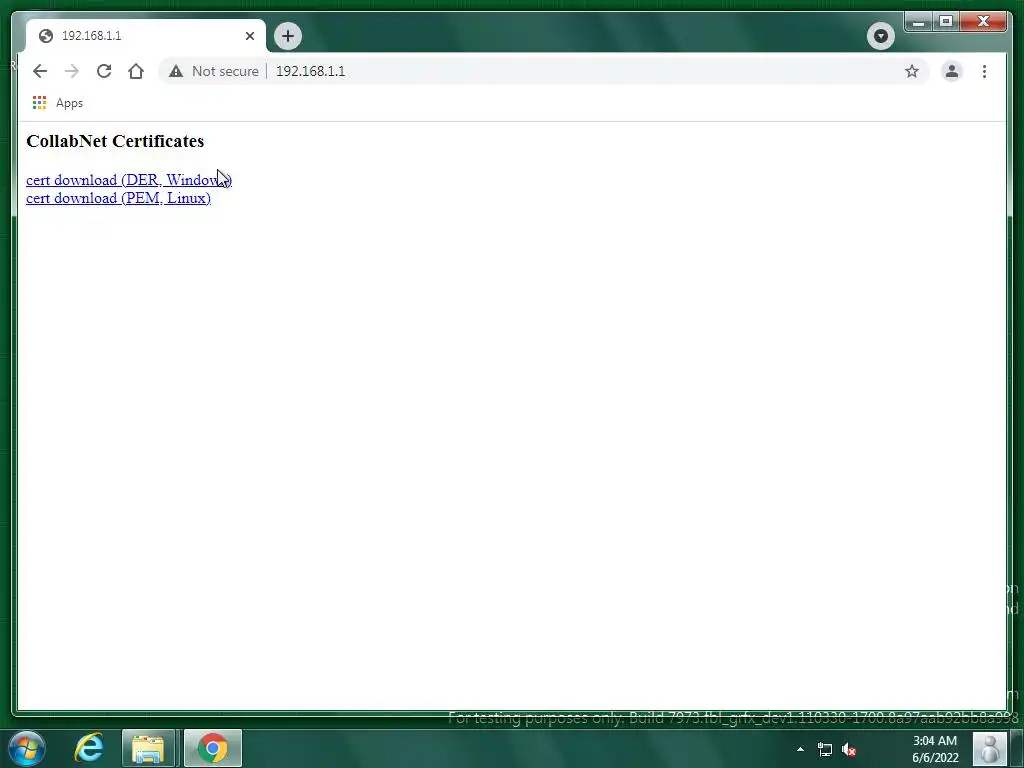
Task: Reload the 192.168.1.1 page
Action: pos(104,71)
